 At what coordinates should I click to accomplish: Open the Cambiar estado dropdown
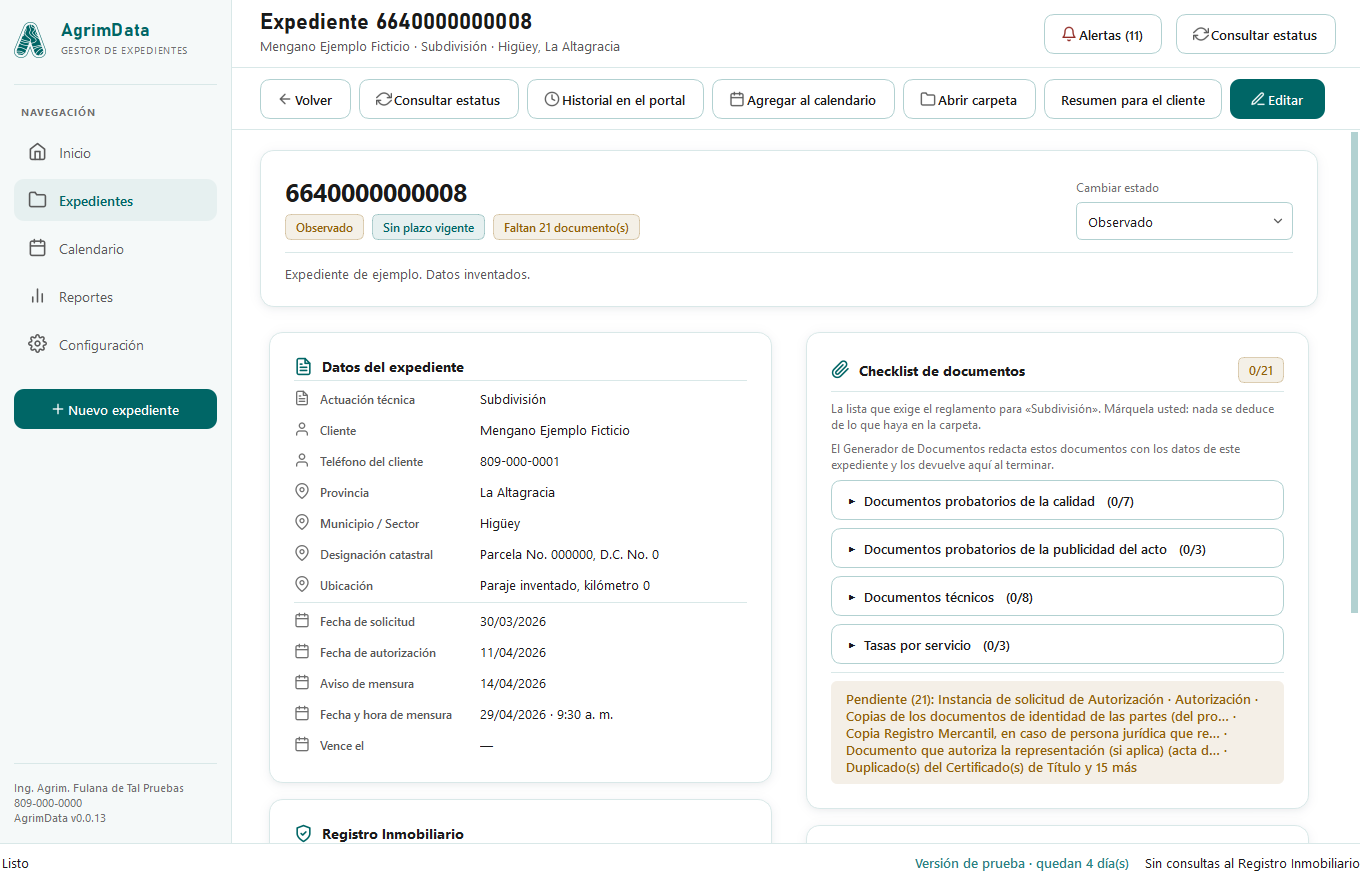coord(1184,222)
